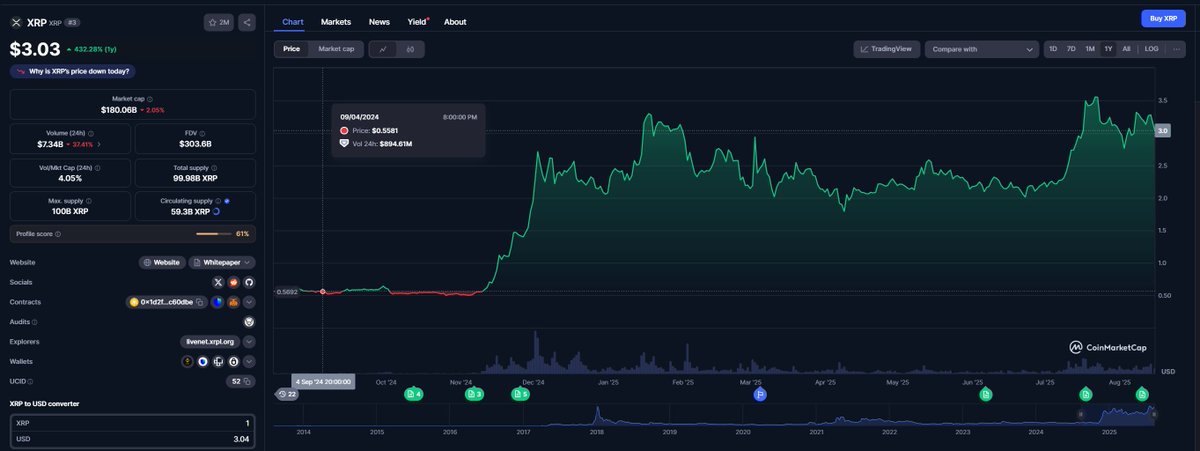
Task: Open the news marker with 3 near Nov '24
Action: (x=475, y=394)
